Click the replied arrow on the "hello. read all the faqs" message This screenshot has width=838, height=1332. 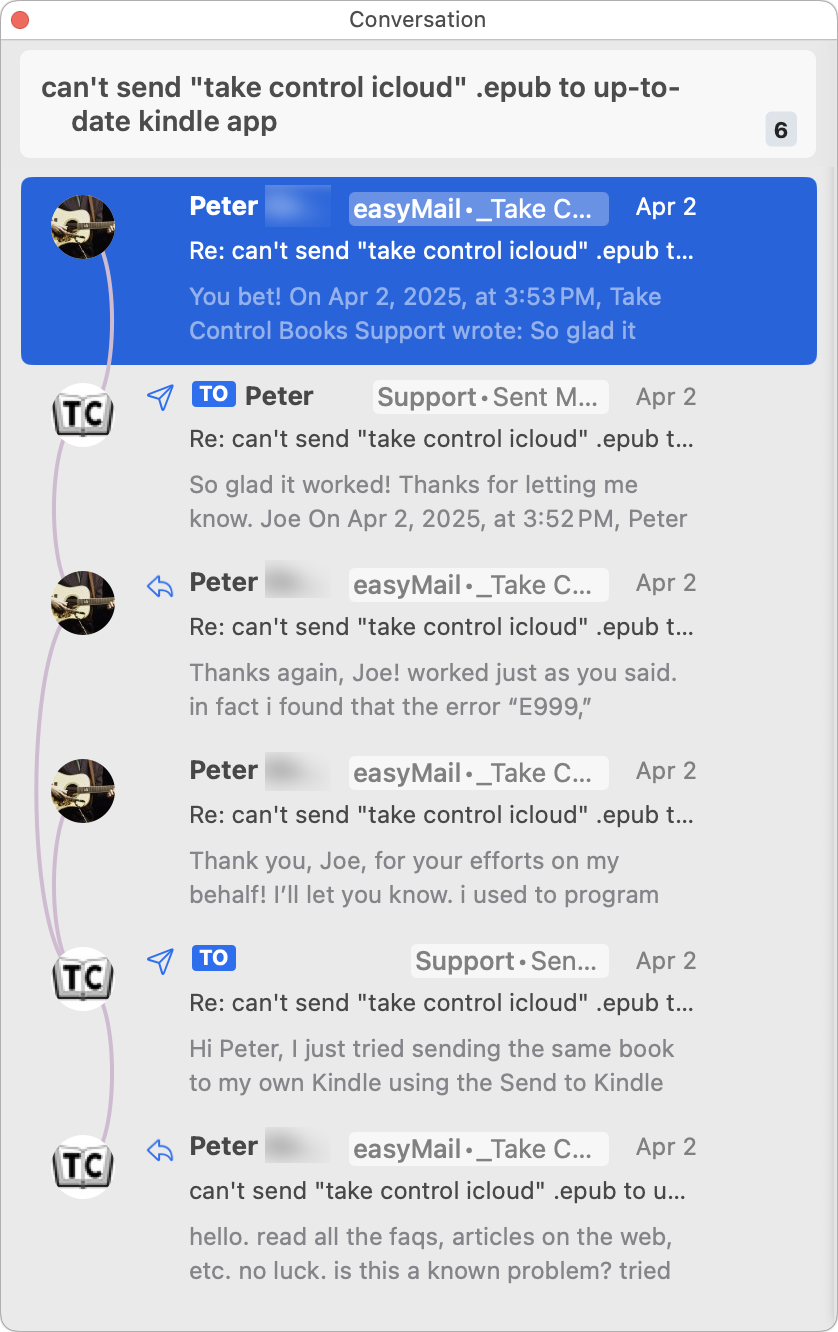[x=160, y=1149]
